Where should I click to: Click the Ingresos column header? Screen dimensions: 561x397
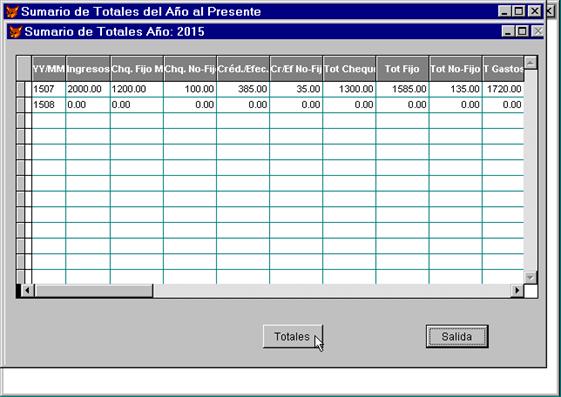click(x=88, y=69)
